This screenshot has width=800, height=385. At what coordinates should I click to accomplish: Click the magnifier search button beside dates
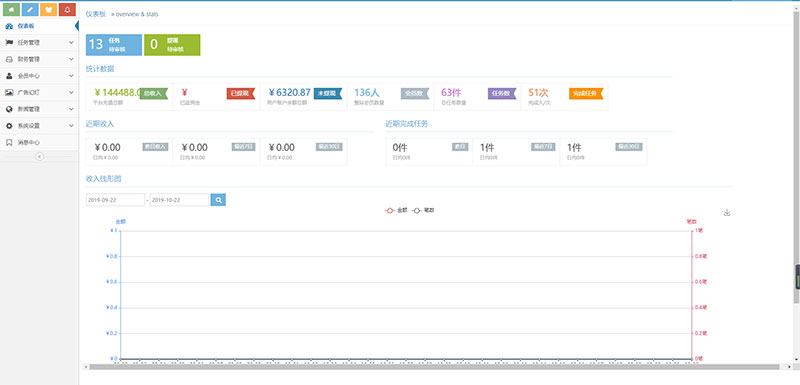click(x=218, y=200)
